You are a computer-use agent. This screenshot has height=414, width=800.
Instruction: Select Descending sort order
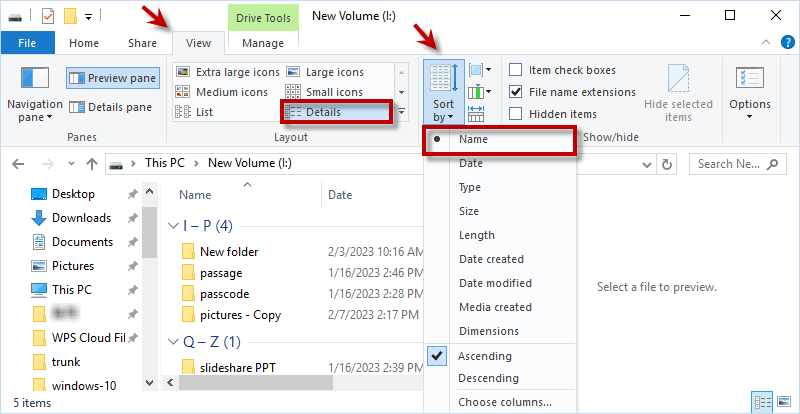click(488, 378)
